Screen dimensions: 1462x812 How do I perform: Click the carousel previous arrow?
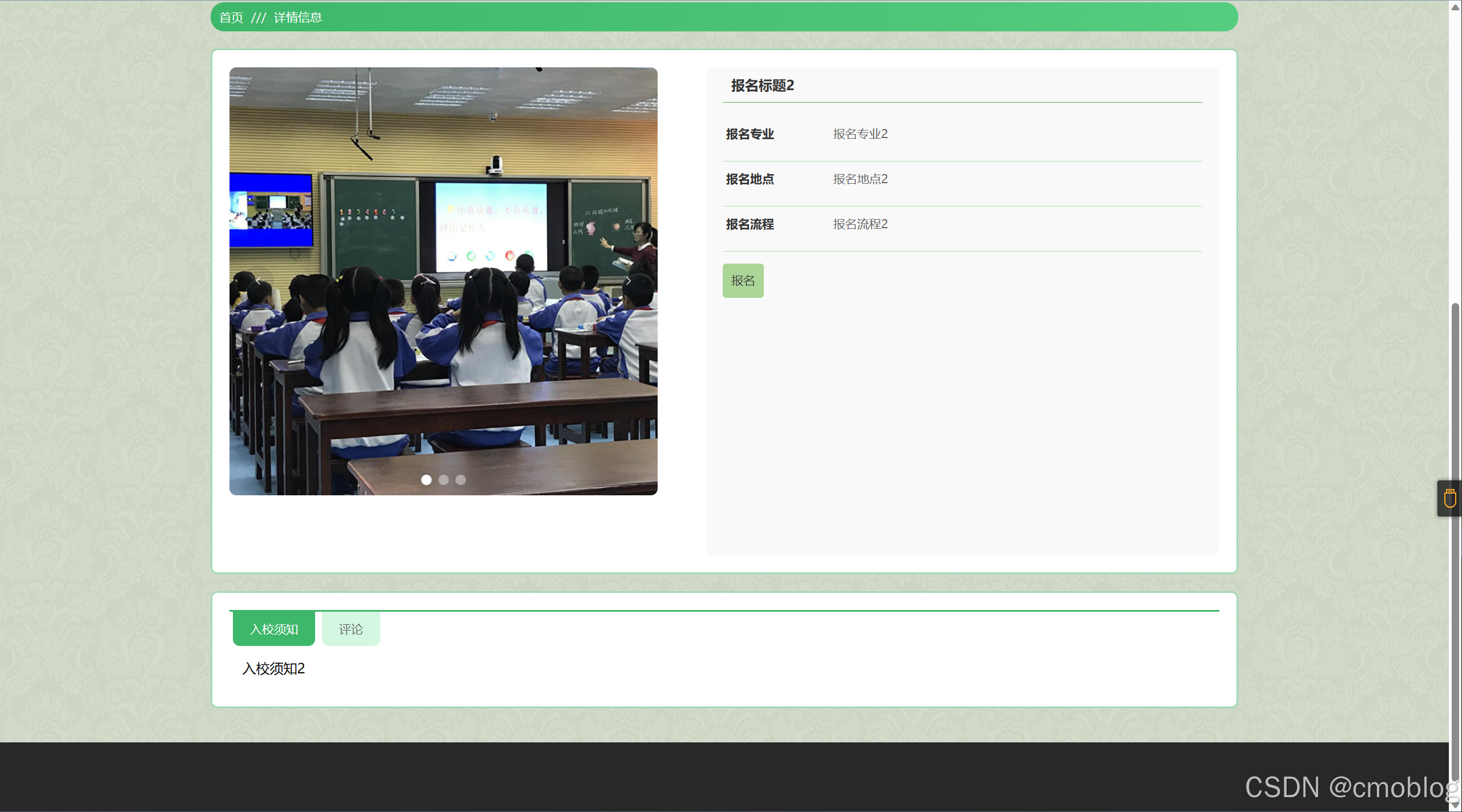[259, 281]
